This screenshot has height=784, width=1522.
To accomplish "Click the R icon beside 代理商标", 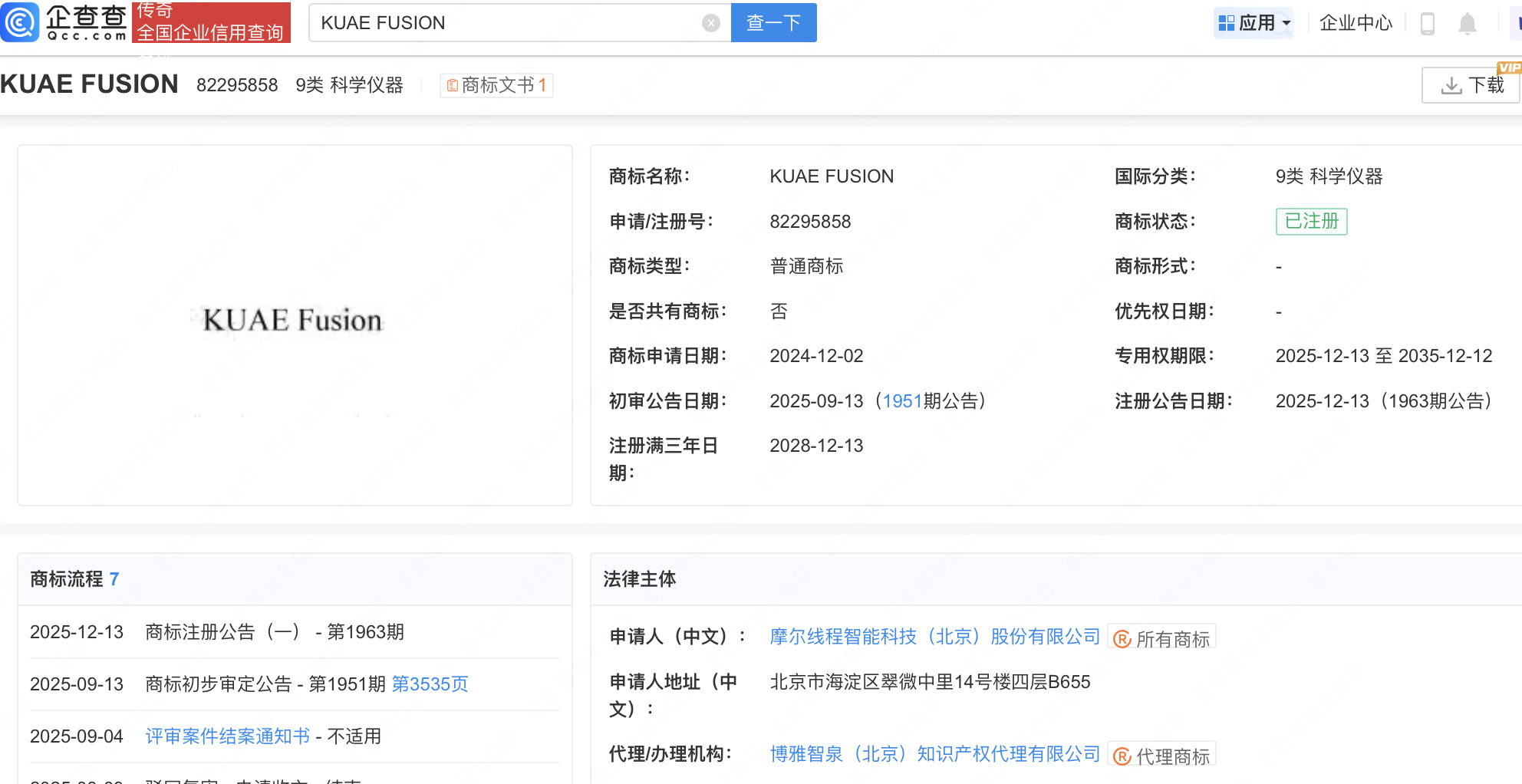I will tap(1122, 757).
